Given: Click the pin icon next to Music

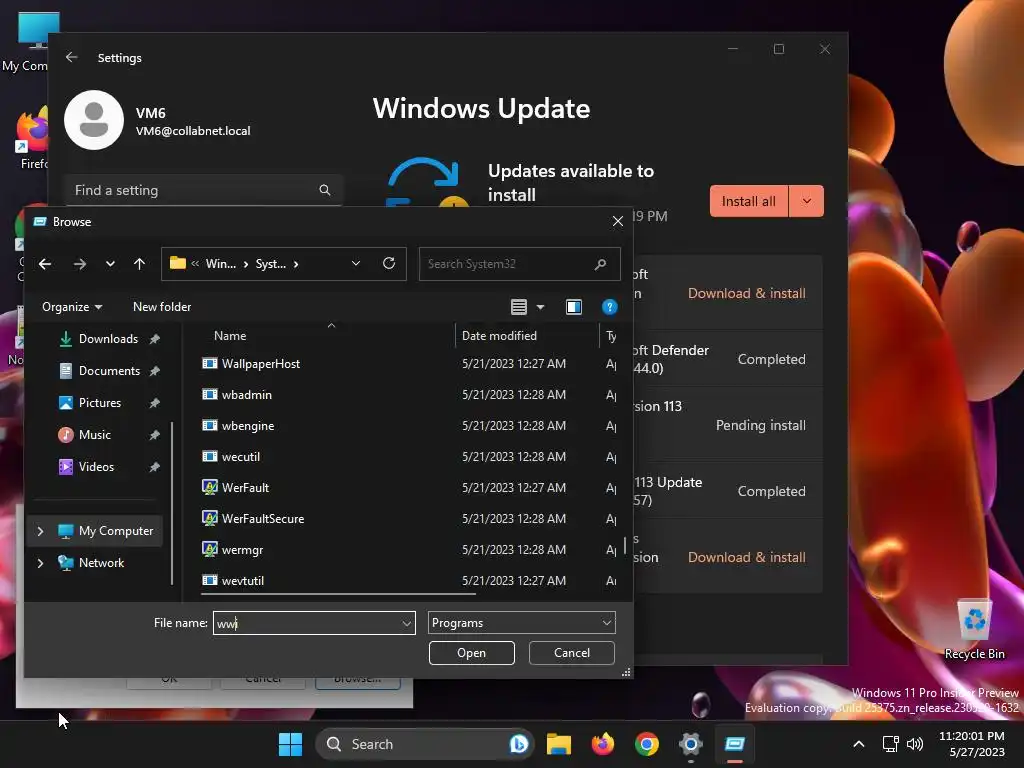Looking at the screenshot, I should (155, 435).
